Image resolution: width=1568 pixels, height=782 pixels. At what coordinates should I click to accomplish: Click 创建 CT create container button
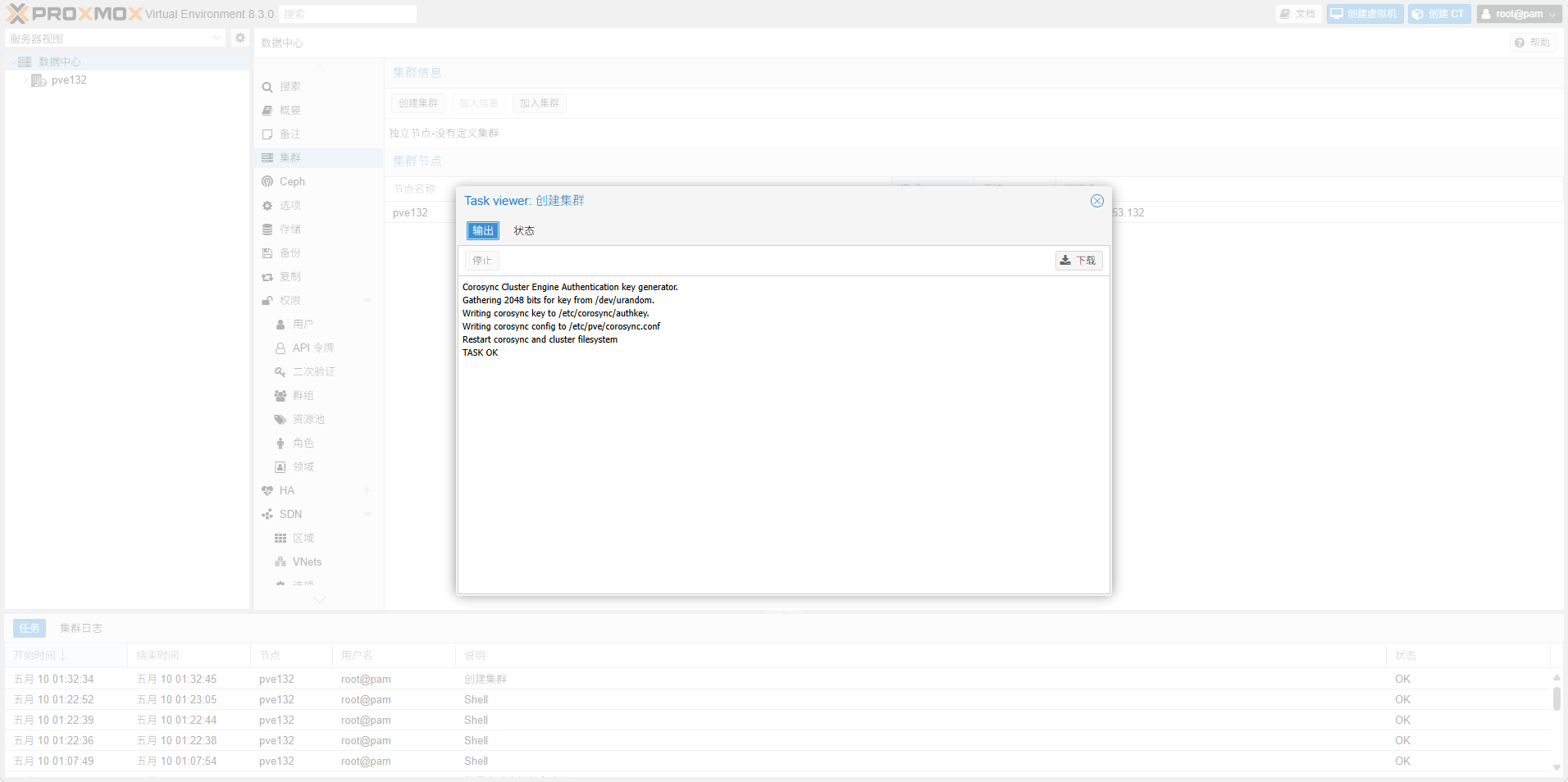tap(1439, 14)
